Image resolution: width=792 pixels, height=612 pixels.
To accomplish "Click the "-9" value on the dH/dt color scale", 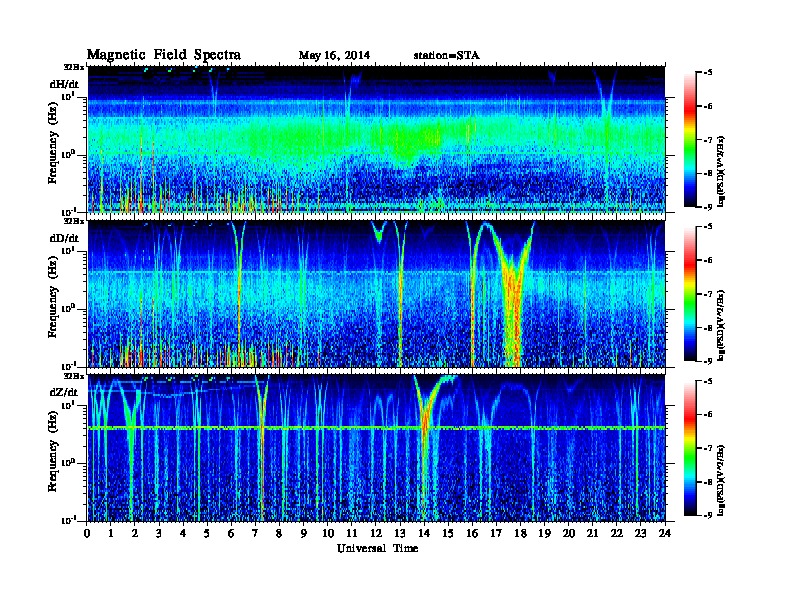I will click(708, 207).
